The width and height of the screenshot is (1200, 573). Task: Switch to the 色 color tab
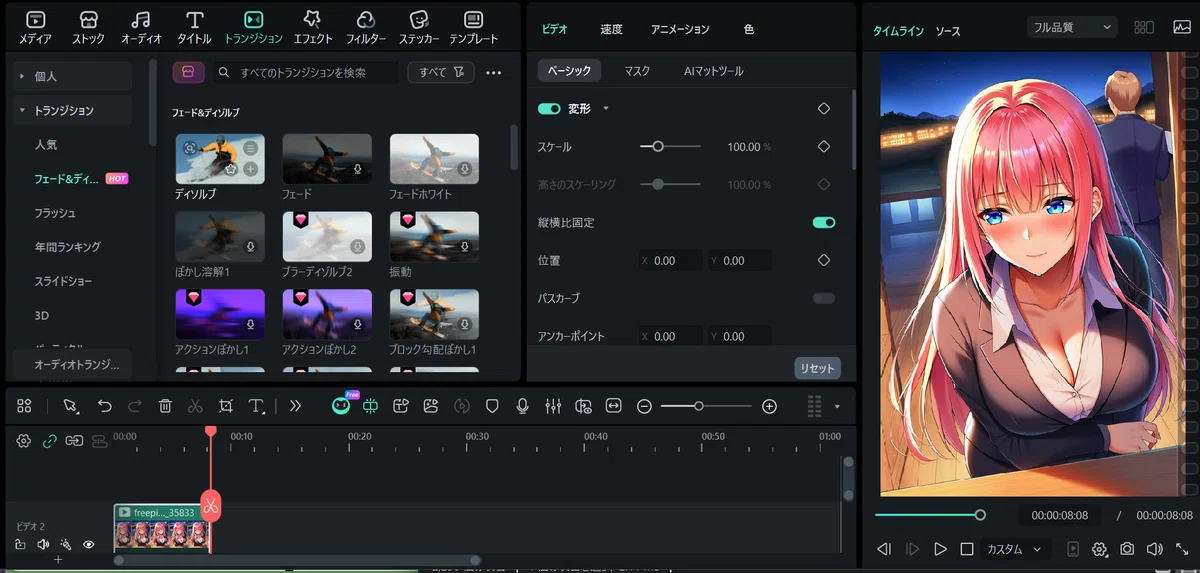749,29
